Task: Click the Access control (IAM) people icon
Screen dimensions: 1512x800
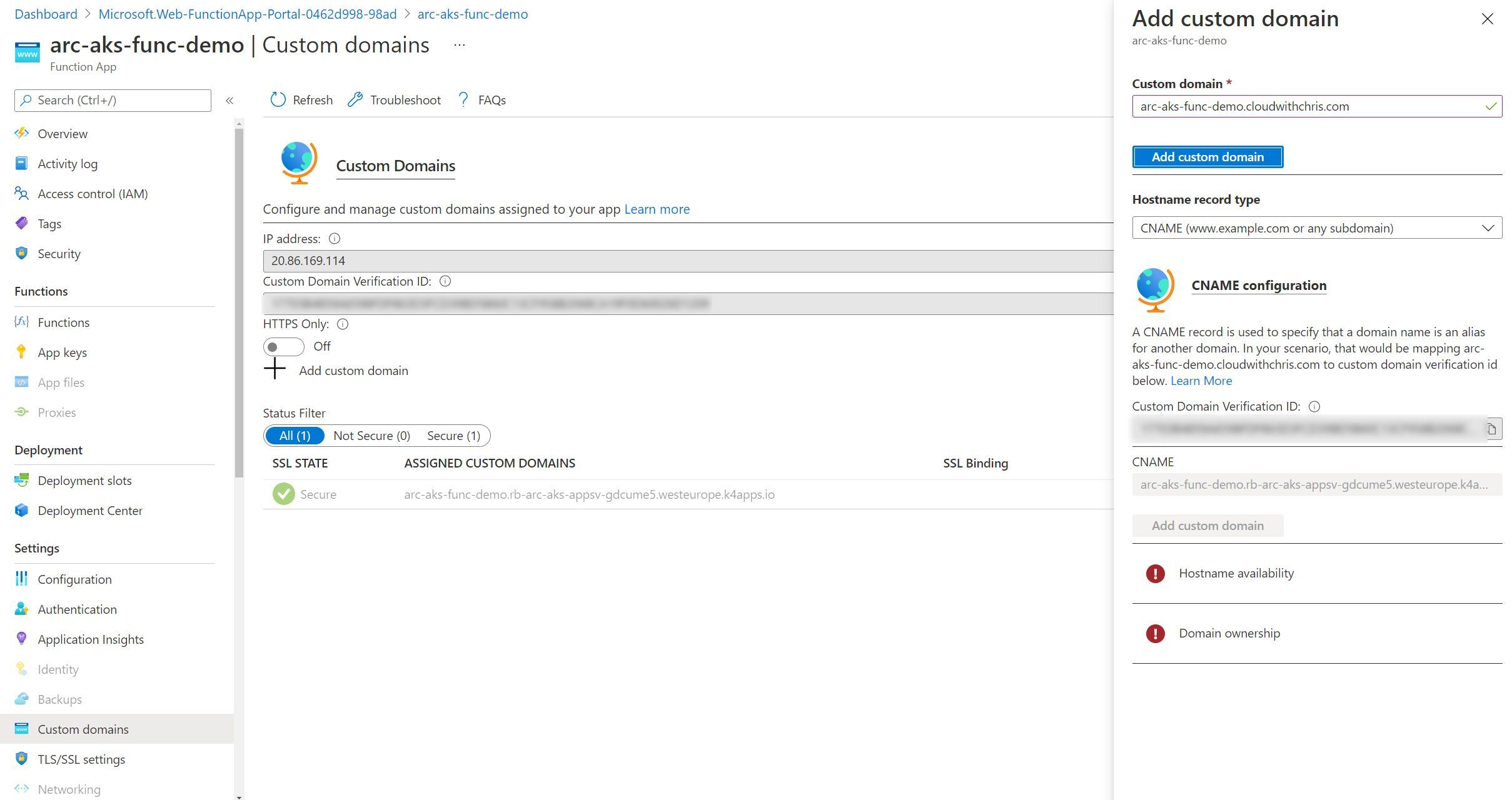Action: pos(21,193)
